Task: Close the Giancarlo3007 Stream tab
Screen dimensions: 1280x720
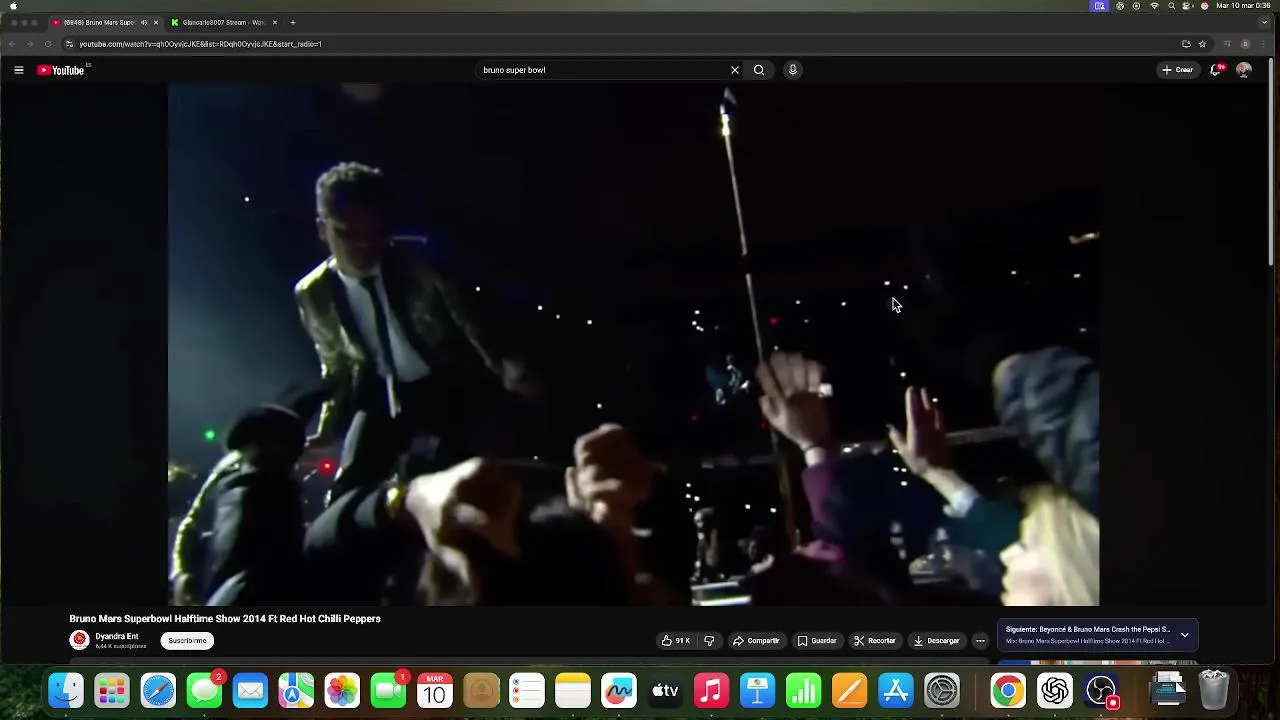Action: pyautogui.click(x=274, y=22)
